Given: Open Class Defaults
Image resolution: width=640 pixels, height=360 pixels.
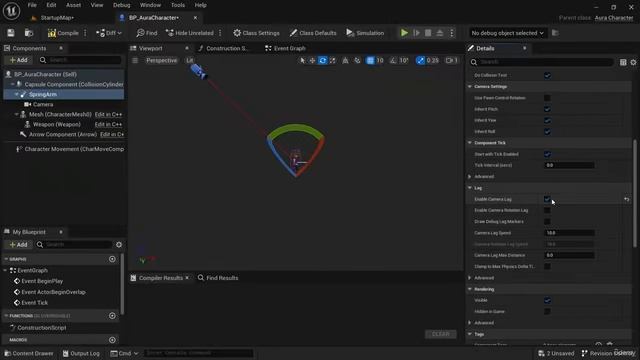Looking at the screenshot, I should coord(313,33).
